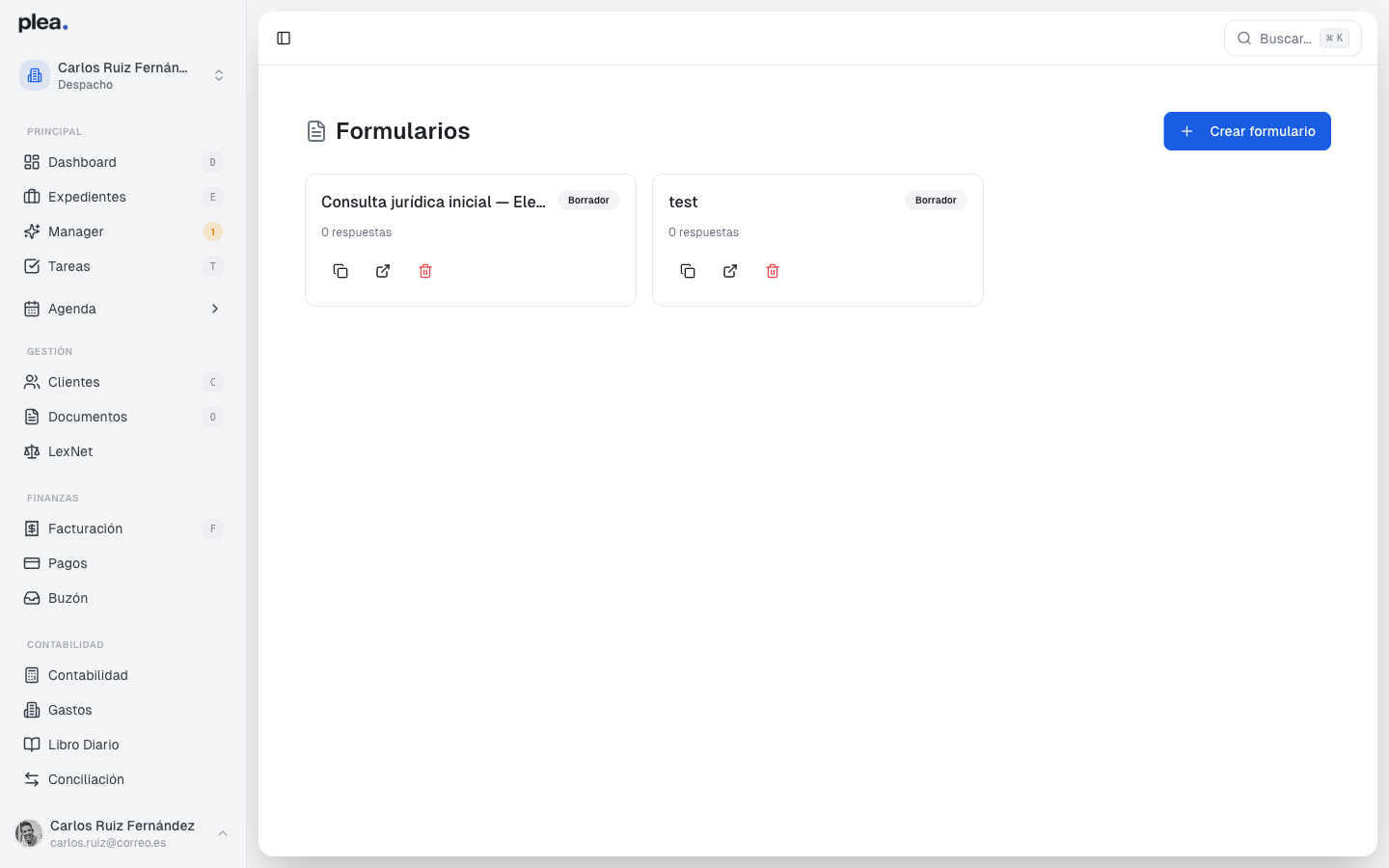Click '0 respuestas' under test form

pyautogui.click(x=703, y=232)
